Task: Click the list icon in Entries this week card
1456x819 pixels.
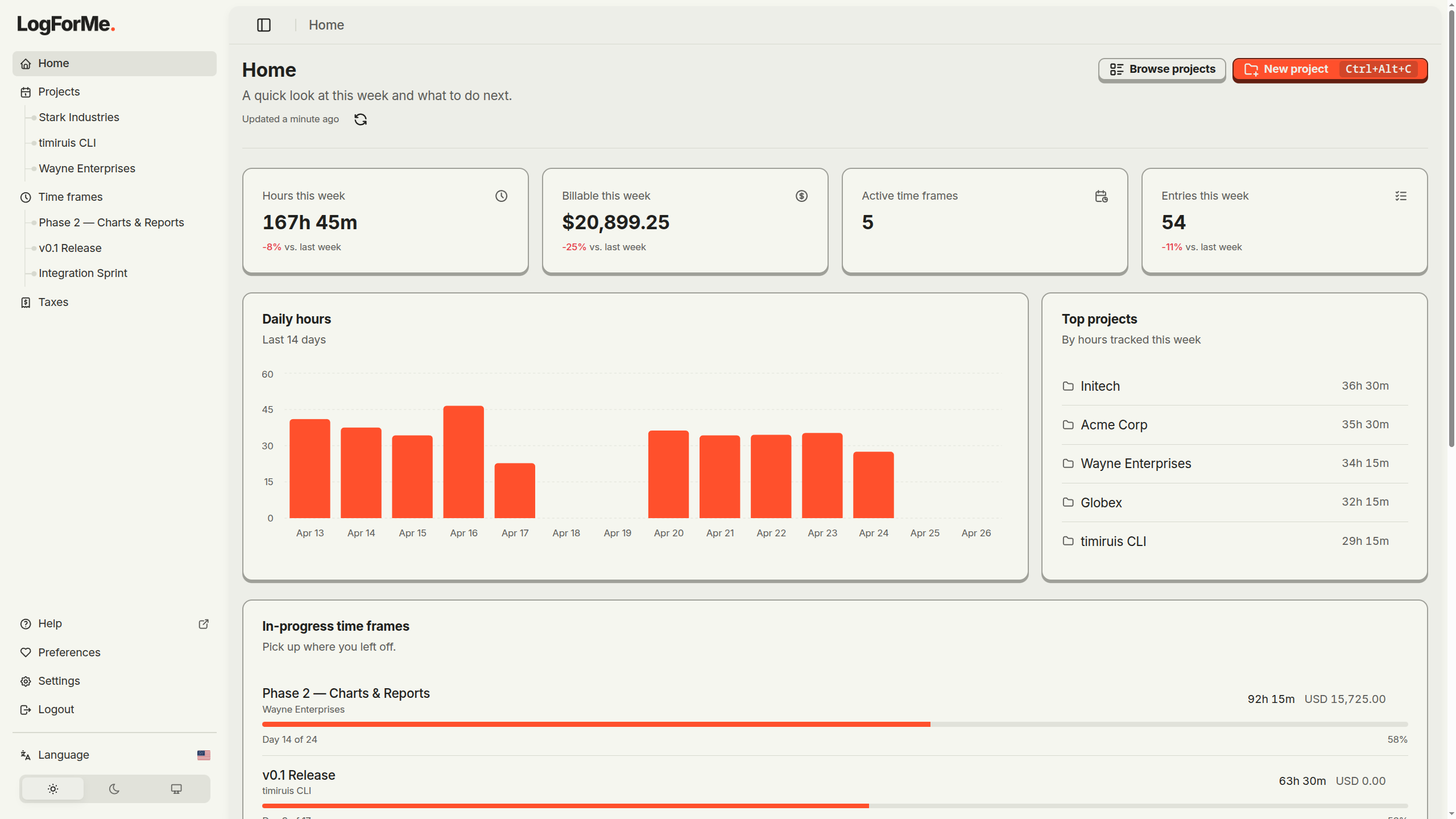Action: click(1401, 196)
